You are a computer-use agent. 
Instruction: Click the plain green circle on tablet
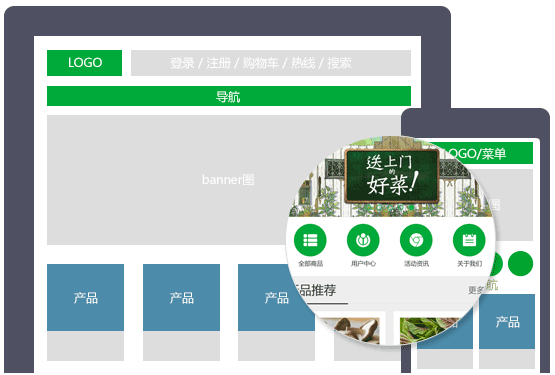[x=520, y=263]
